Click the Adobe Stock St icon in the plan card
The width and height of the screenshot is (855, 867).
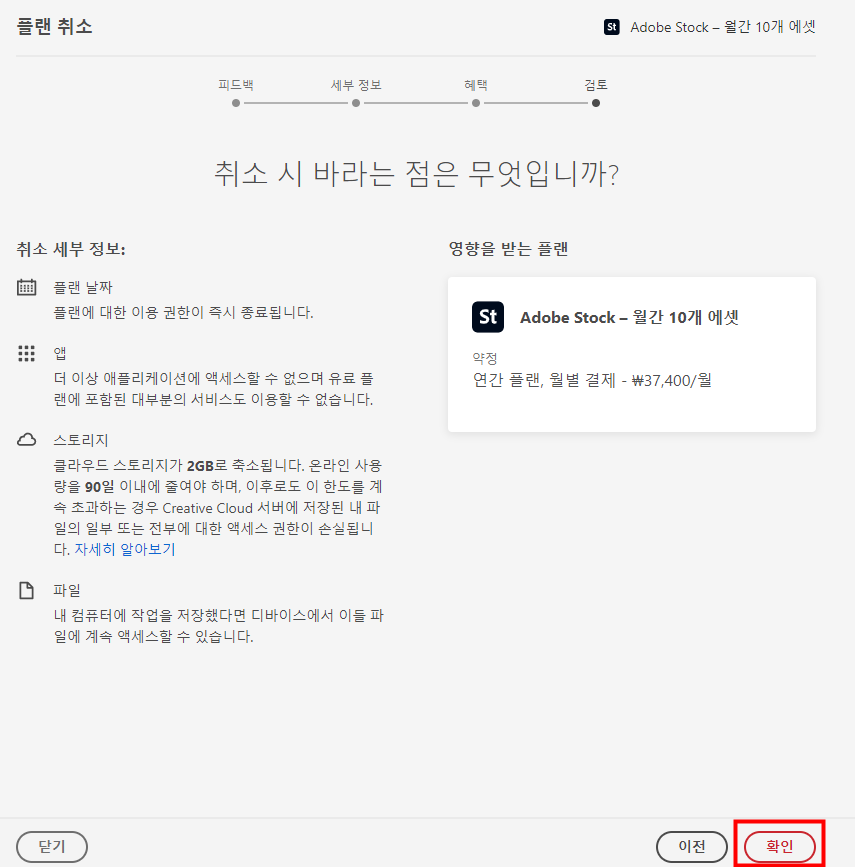point(488,317)
